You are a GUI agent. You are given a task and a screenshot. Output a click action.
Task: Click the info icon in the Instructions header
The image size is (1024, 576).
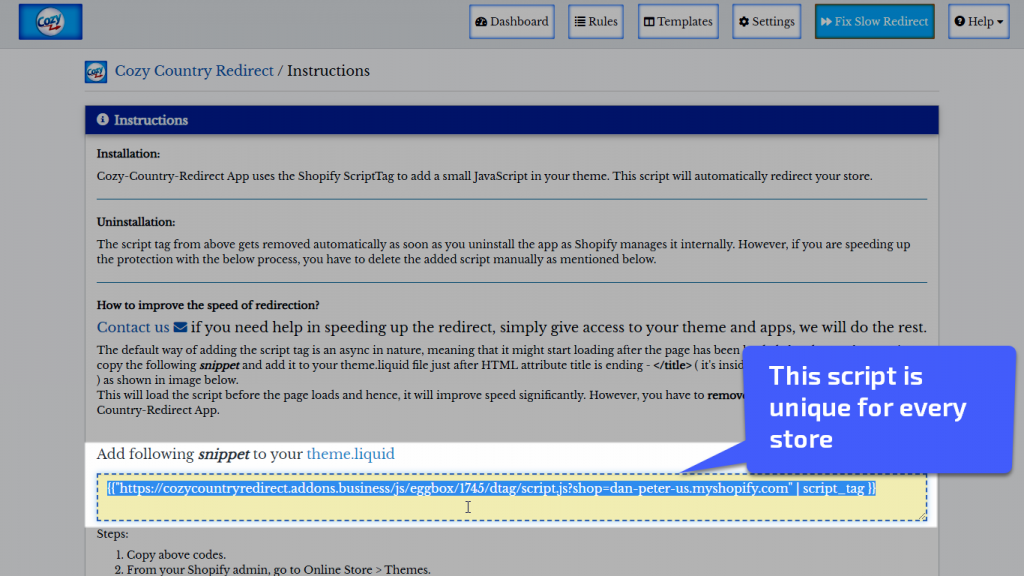pos(103,120)
